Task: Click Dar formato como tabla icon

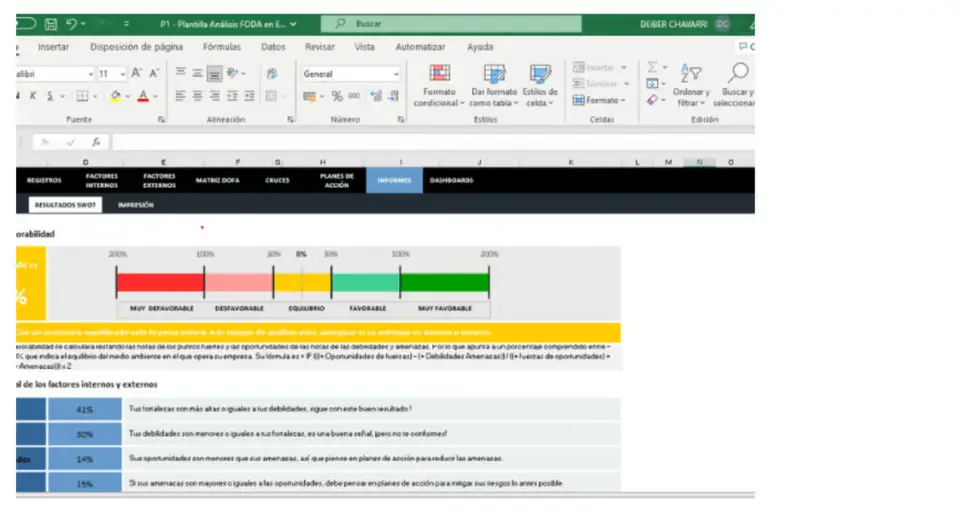Action: (x=492, y=86)
